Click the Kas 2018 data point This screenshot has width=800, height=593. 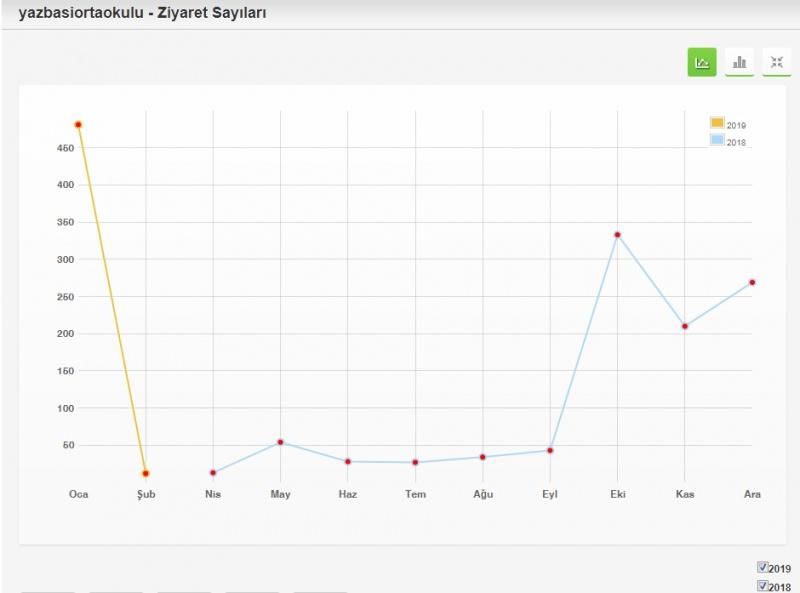tap(685, 326)
